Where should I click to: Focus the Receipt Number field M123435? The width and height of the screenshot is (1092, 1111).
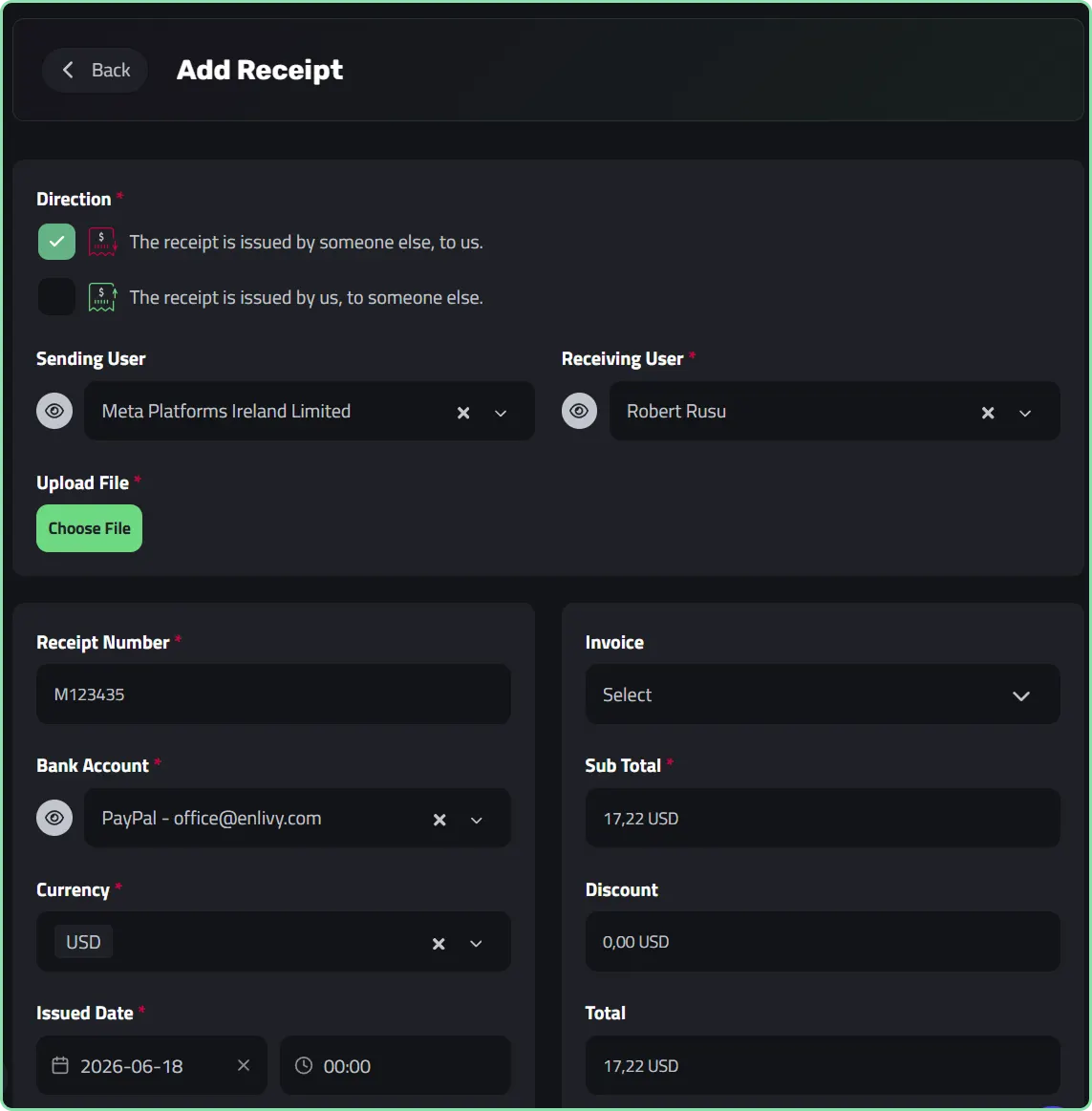pyautogui.click(x=273, y=694)
